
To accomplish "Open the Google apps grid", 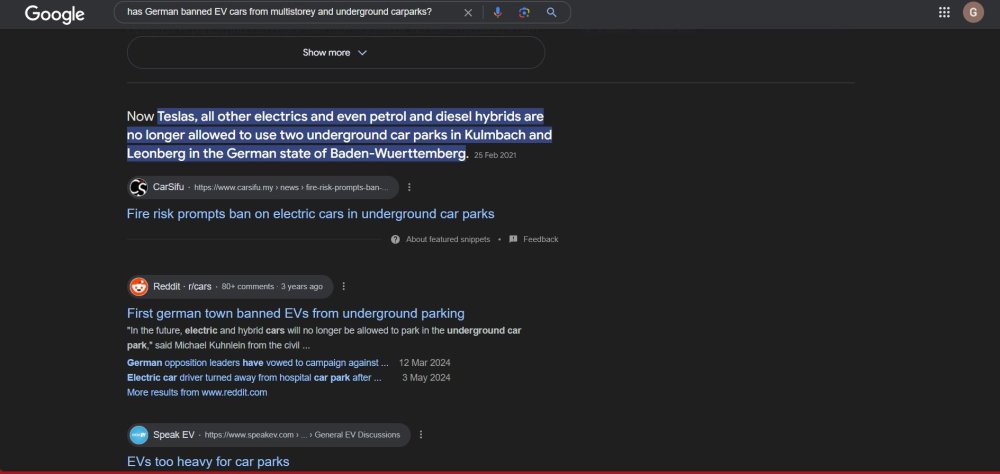I will coord(945,12).
